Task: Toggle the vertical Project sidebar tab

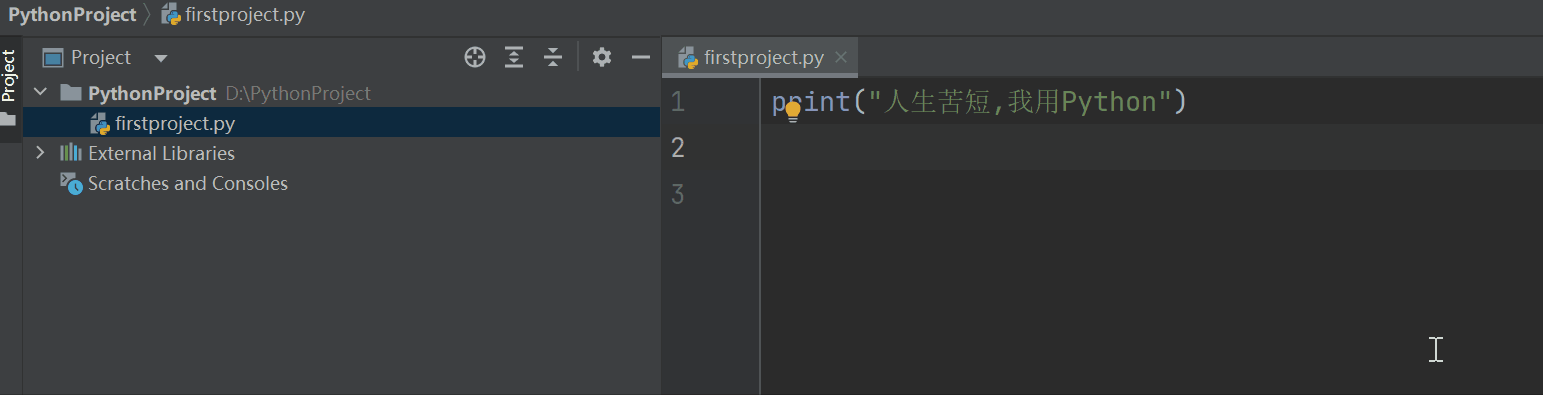Action: (9, 75)
